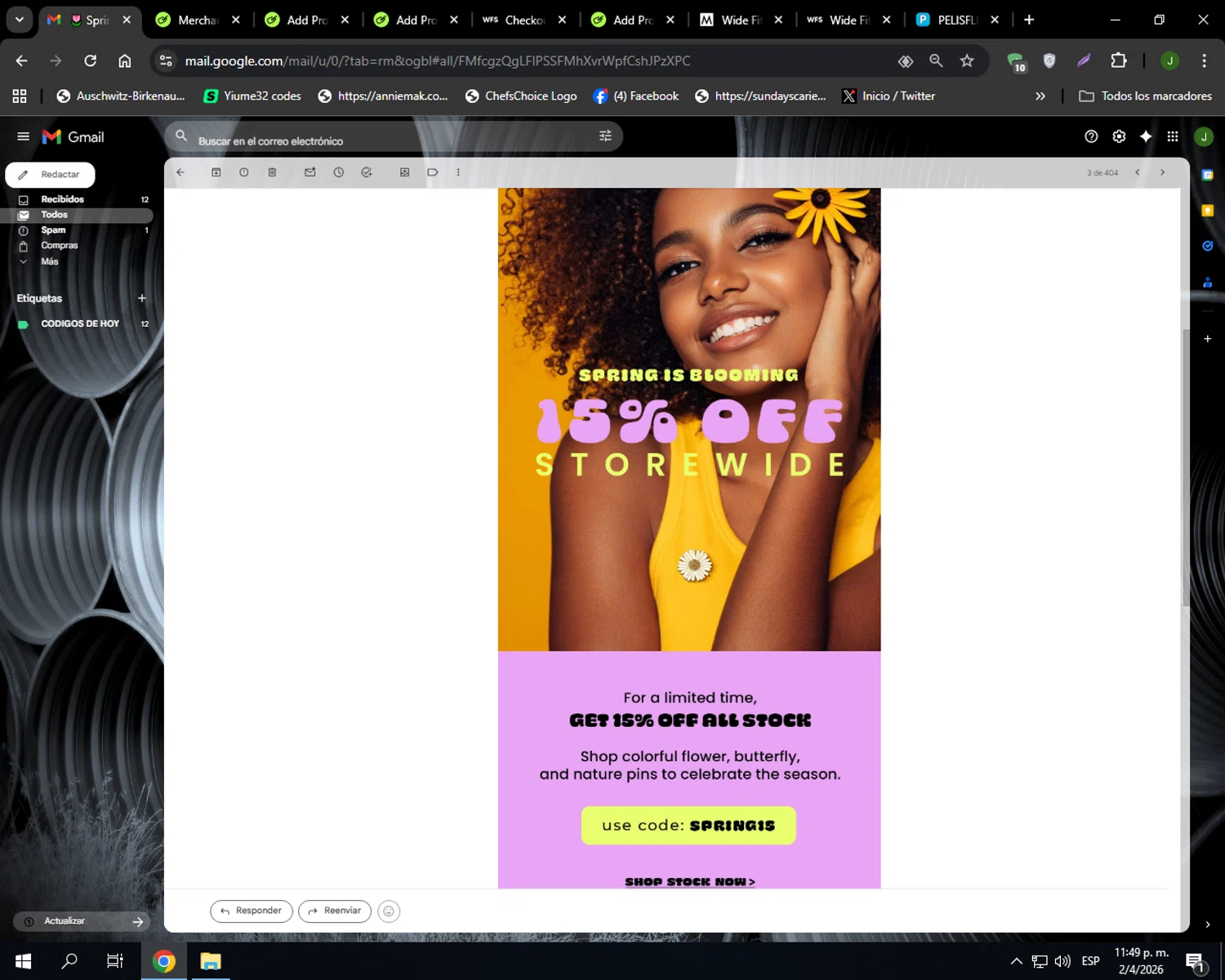Reload the current page

pos(90,60)
